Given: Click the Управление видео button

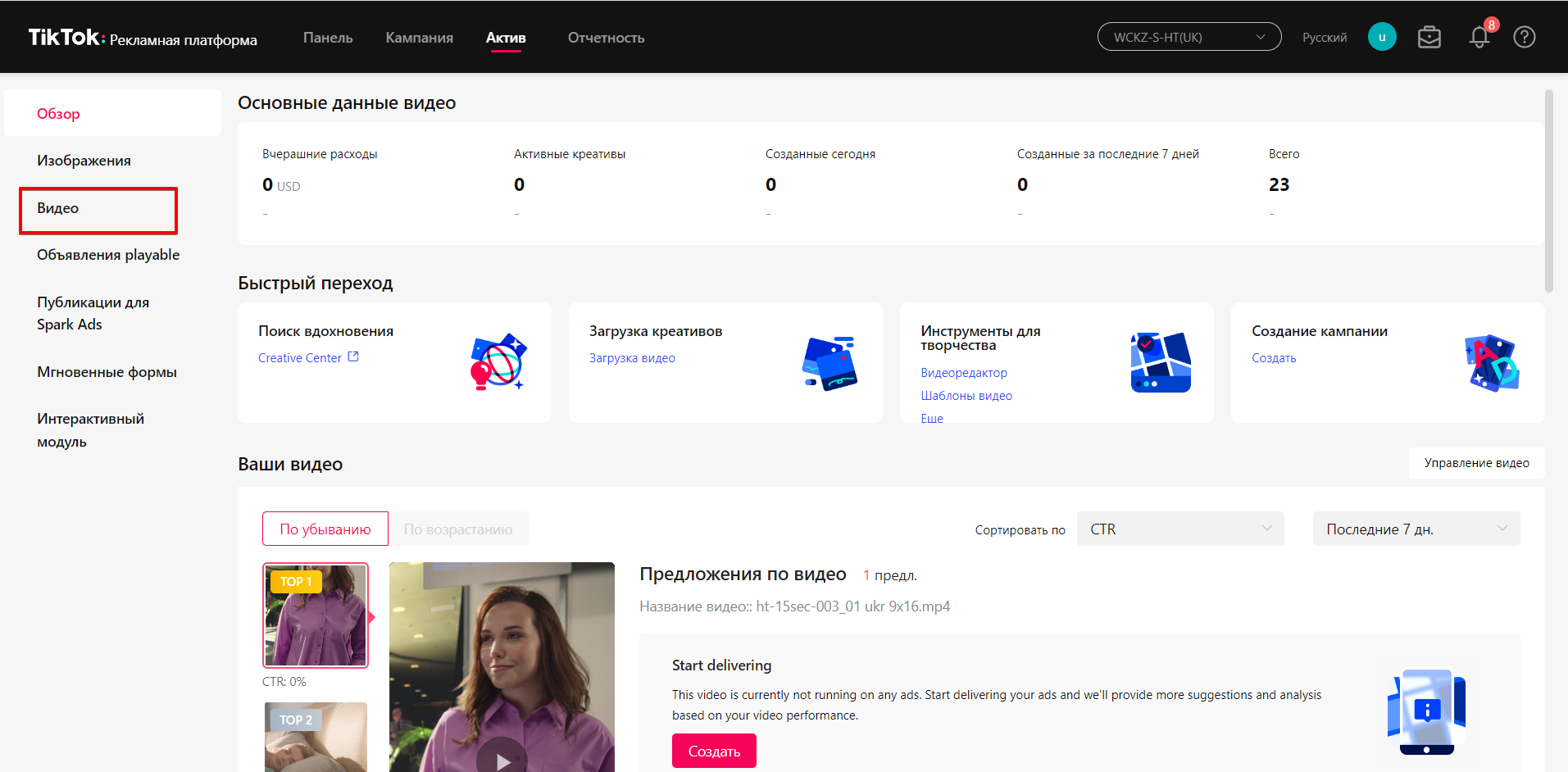Looking at the screenshot, I should [1476, 463].
